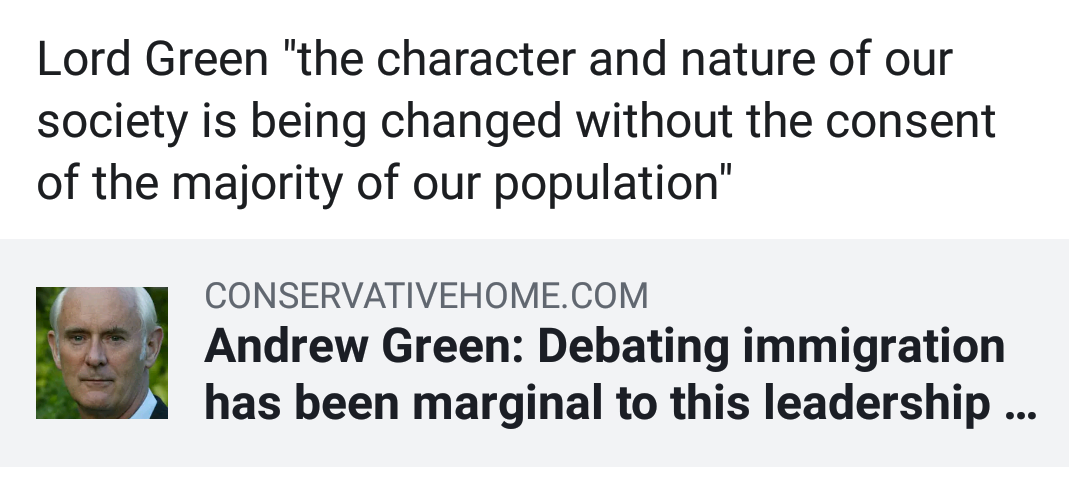
Task: Tap the quote line starting 'society is being changed'
Action: 516,122
